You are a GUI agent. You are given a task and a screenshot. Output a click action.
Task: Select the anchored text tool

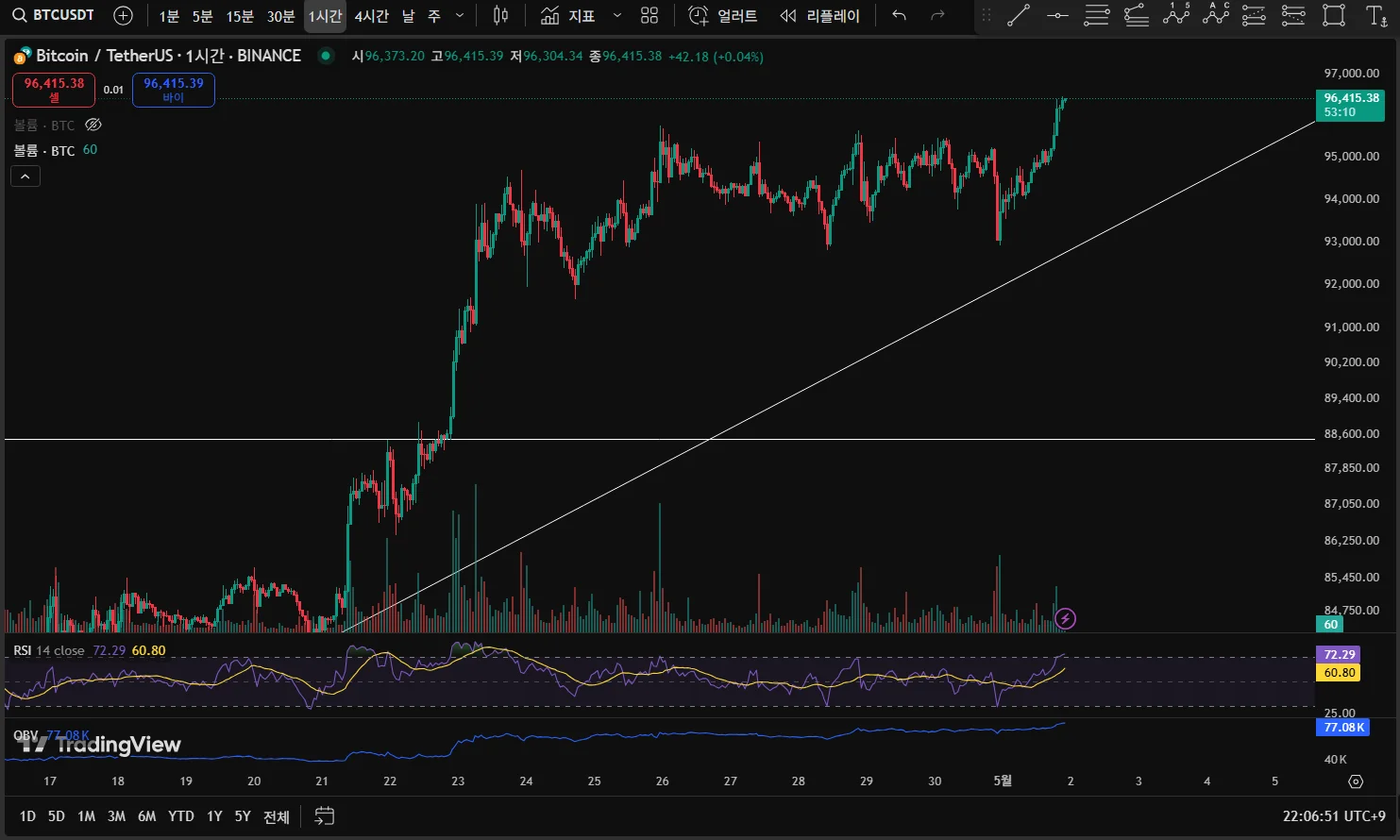[x=1375, y=15]
